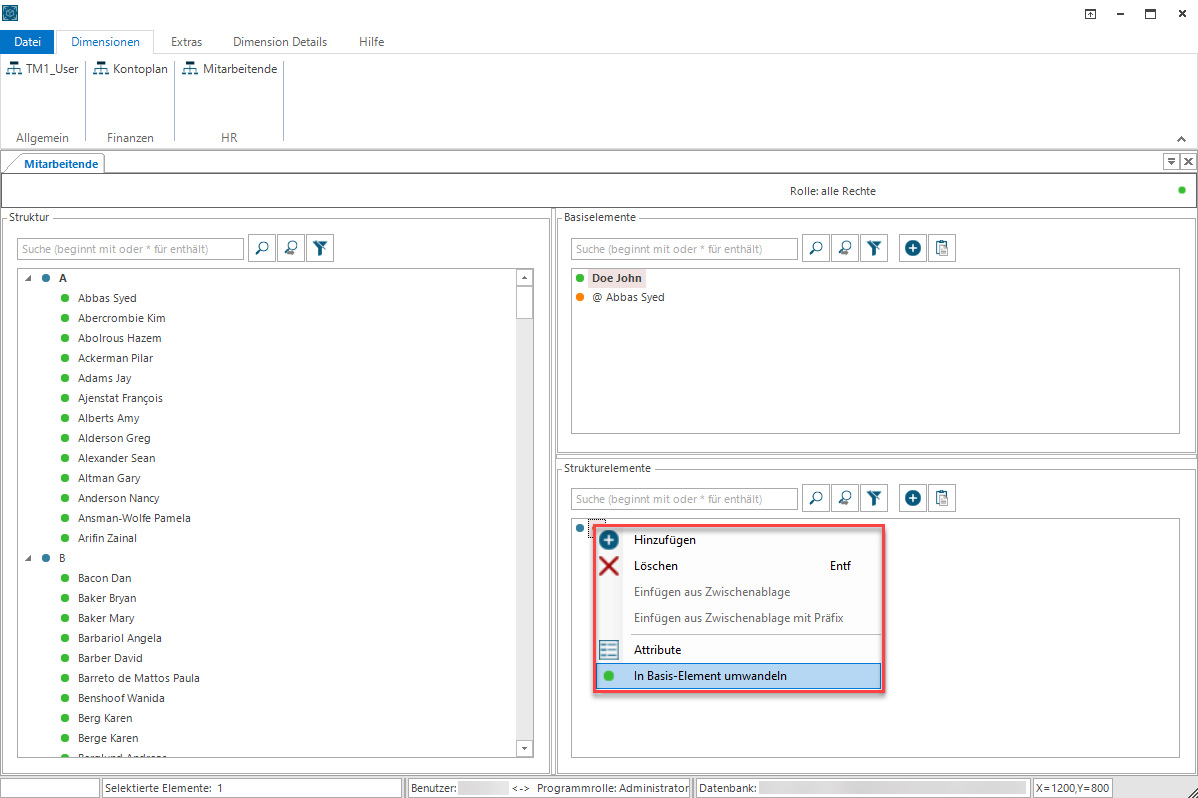This screenshot has height=798, width=1198.
Task: Click Einfügen aus Zwischenablage menu entry
Action: [x=738, y=592]
